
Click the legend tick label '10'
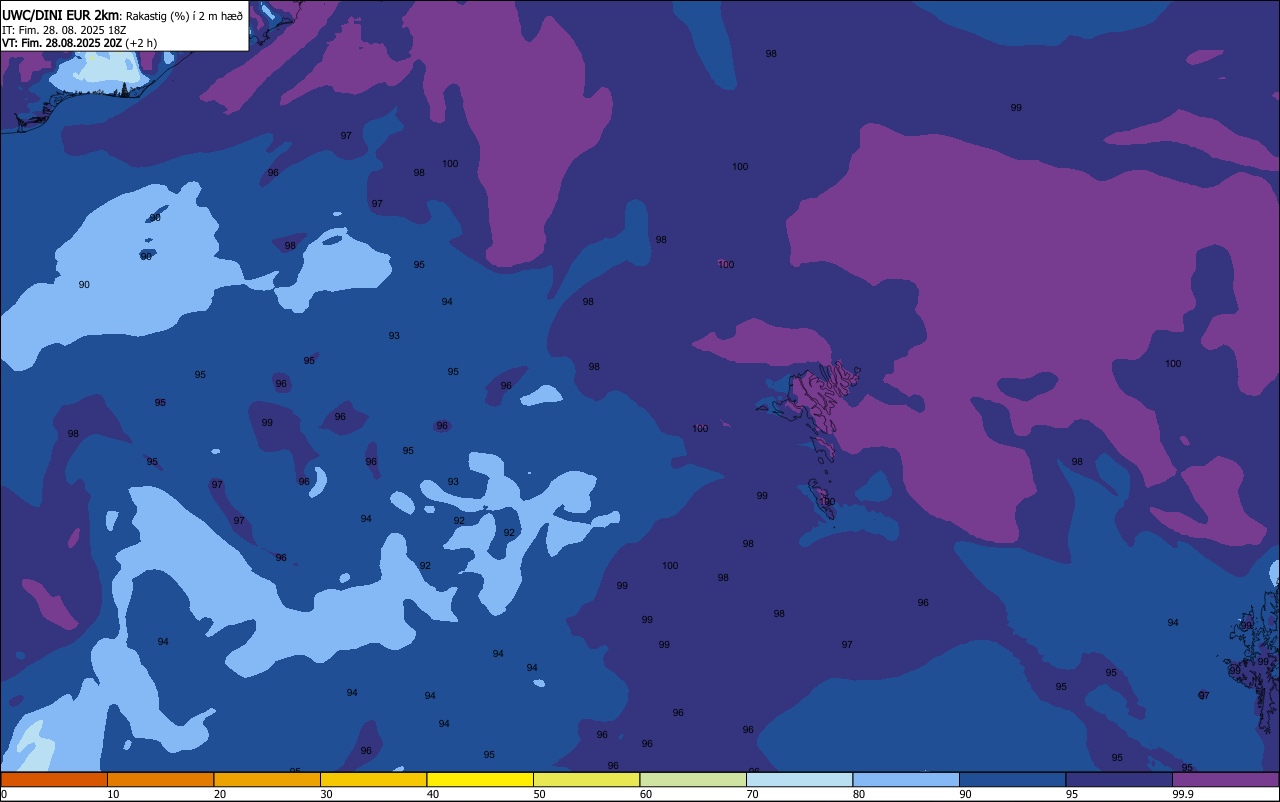click(x=113, y=794)
